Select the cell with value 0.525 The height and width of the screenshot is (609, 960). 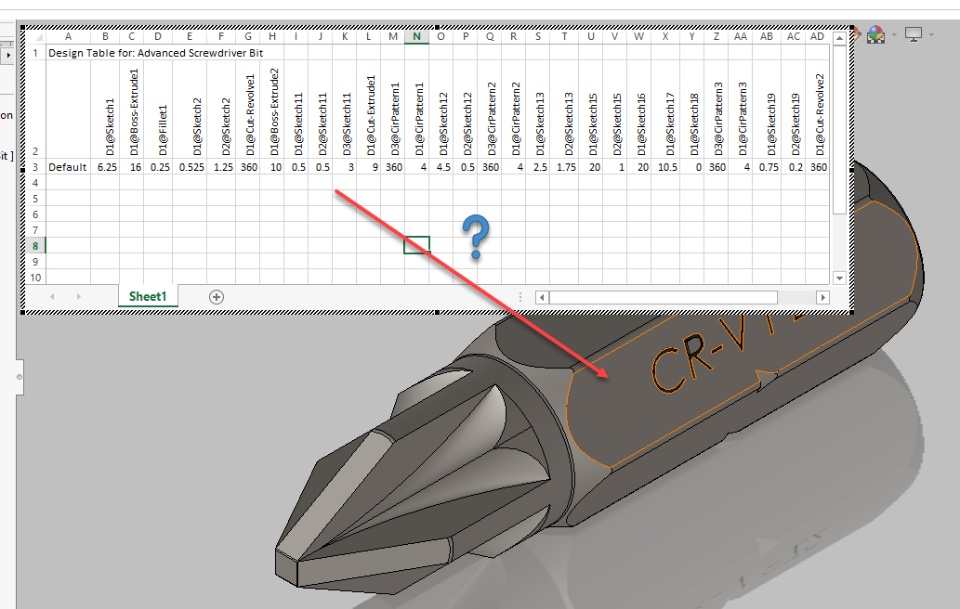coord(189,167)
